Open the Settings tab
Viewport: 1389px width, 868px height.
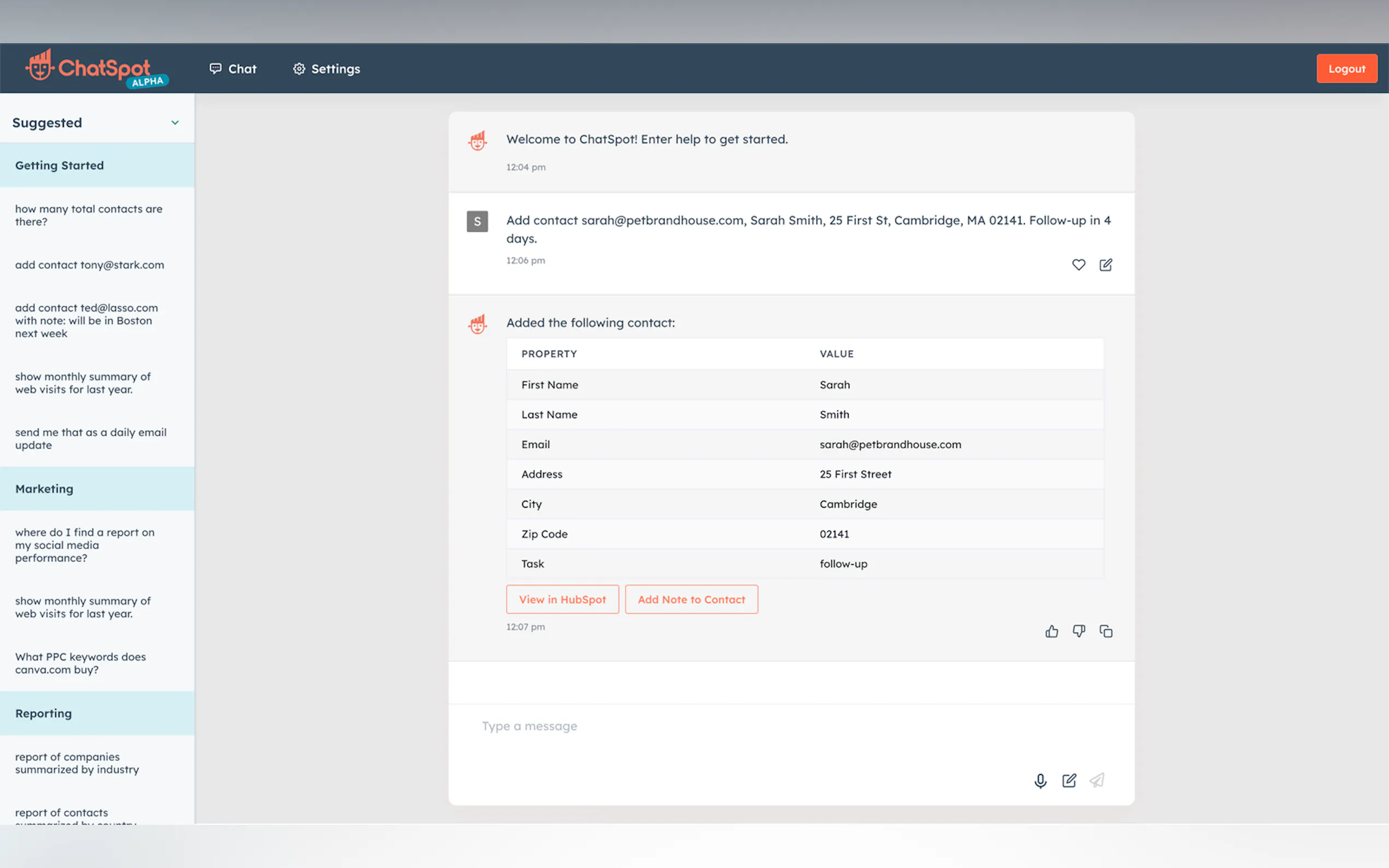click(x=326, y=69)
